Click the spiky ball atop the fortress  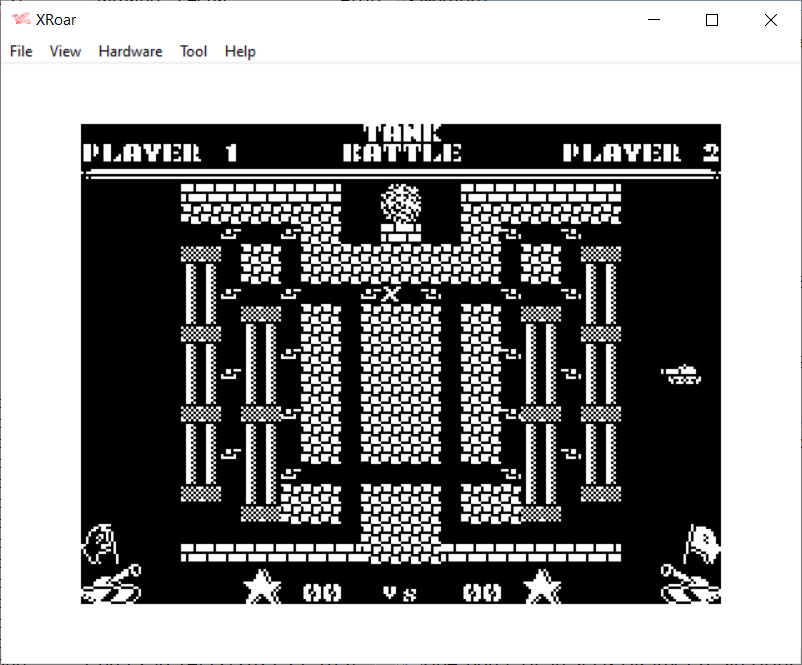point(401,204)
